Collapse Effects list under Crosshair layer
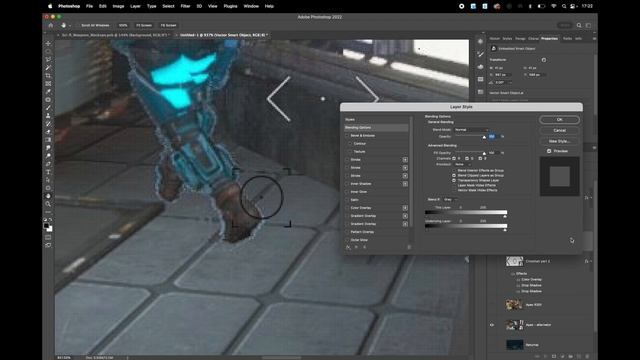This screenshot has height=360, width=640. pos(513,274)
